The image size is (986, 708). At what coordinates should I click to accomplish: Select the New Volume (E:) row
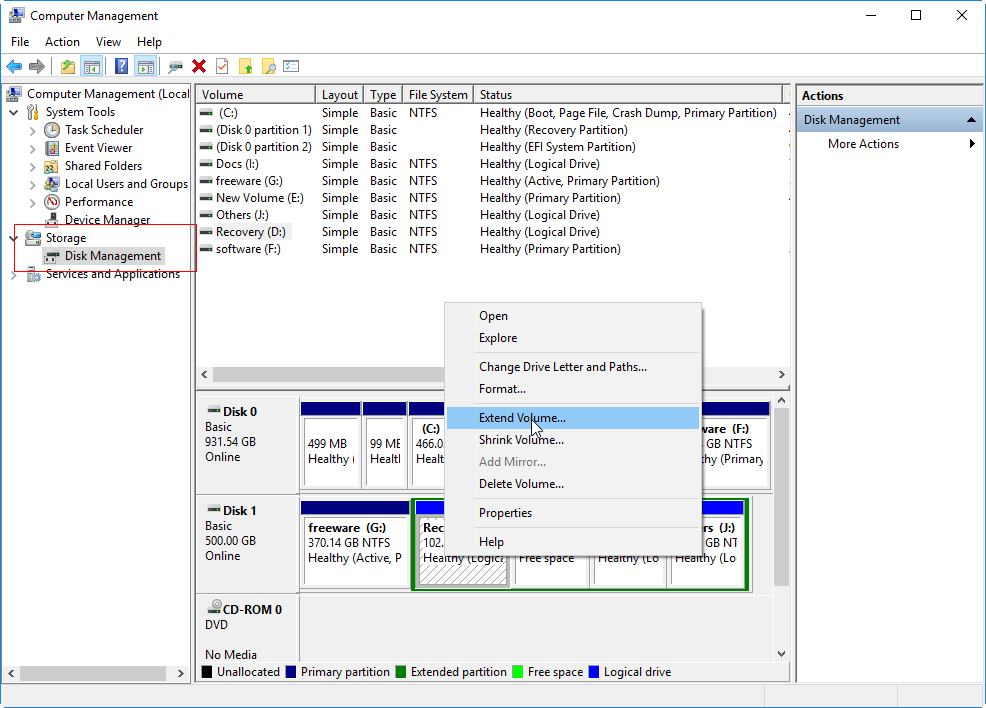click(x=259, y=198)
